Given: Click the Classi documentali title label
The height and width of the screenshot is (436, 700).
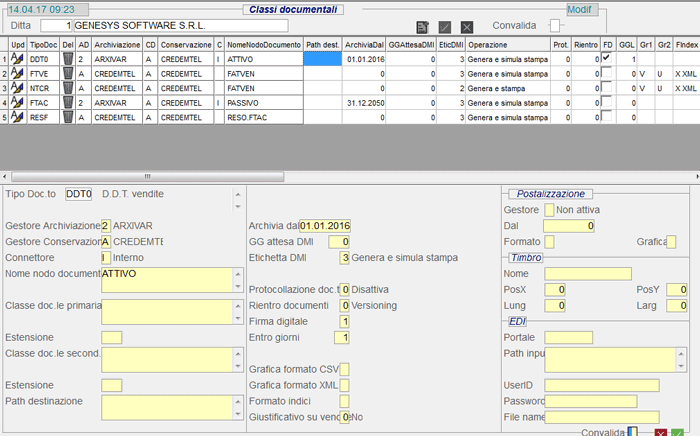Looking at the screenshot, I should click(x=293, y=9).
